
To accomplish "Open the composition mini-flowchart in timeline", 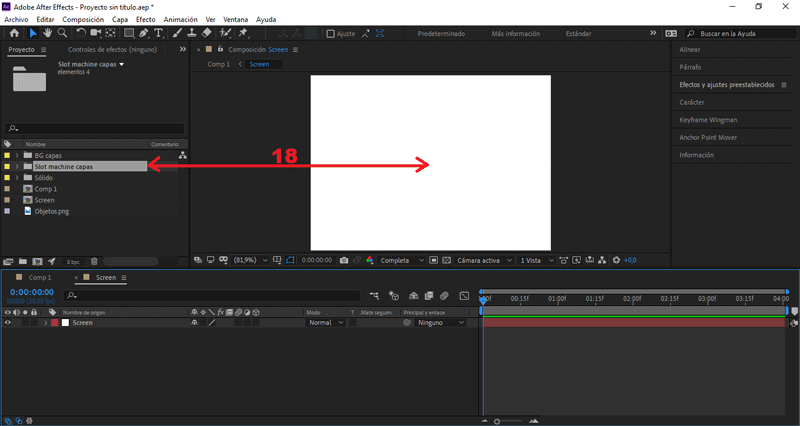I will point(374,295).
